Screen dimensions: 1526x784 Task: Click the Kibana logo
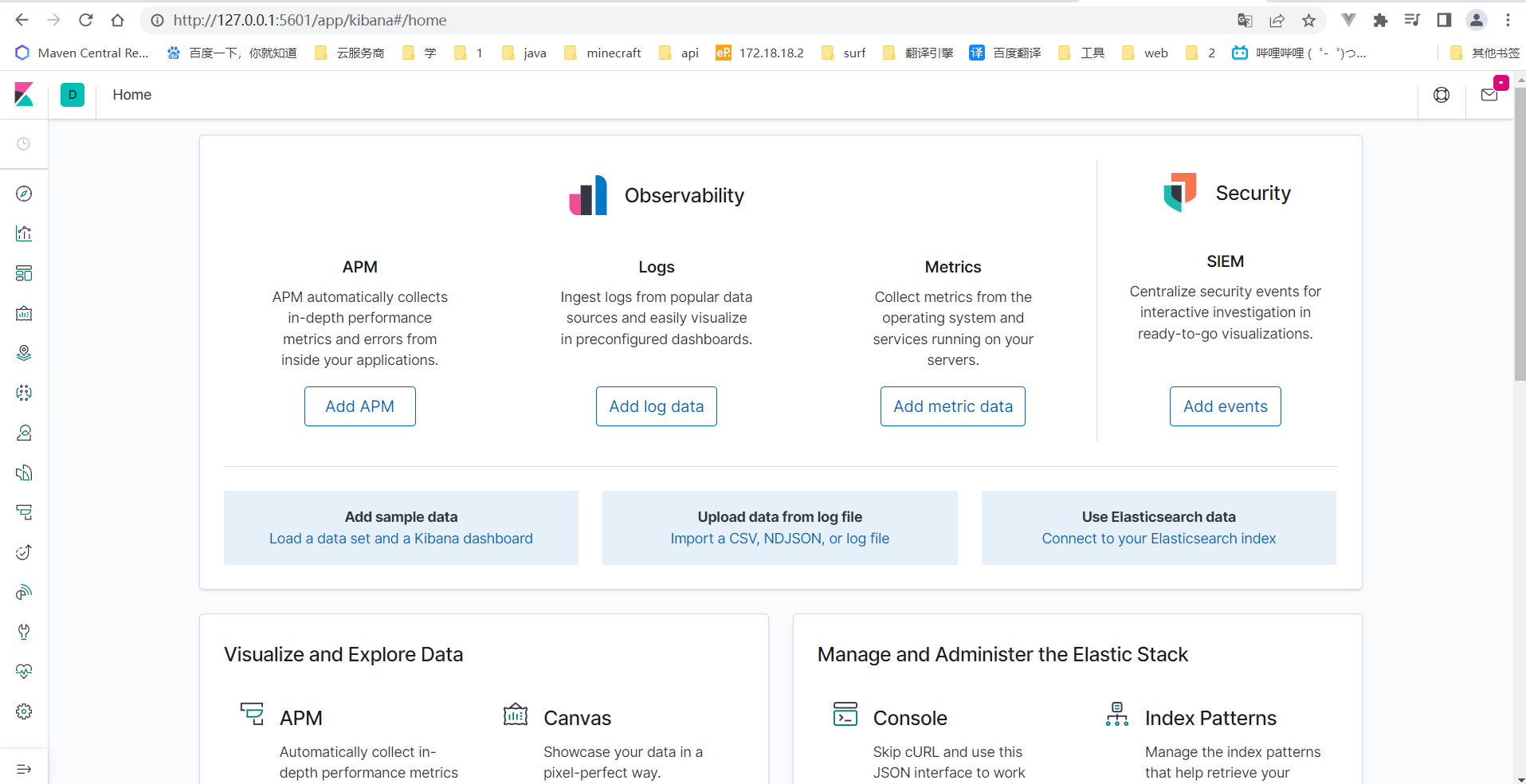pos(24,95)
